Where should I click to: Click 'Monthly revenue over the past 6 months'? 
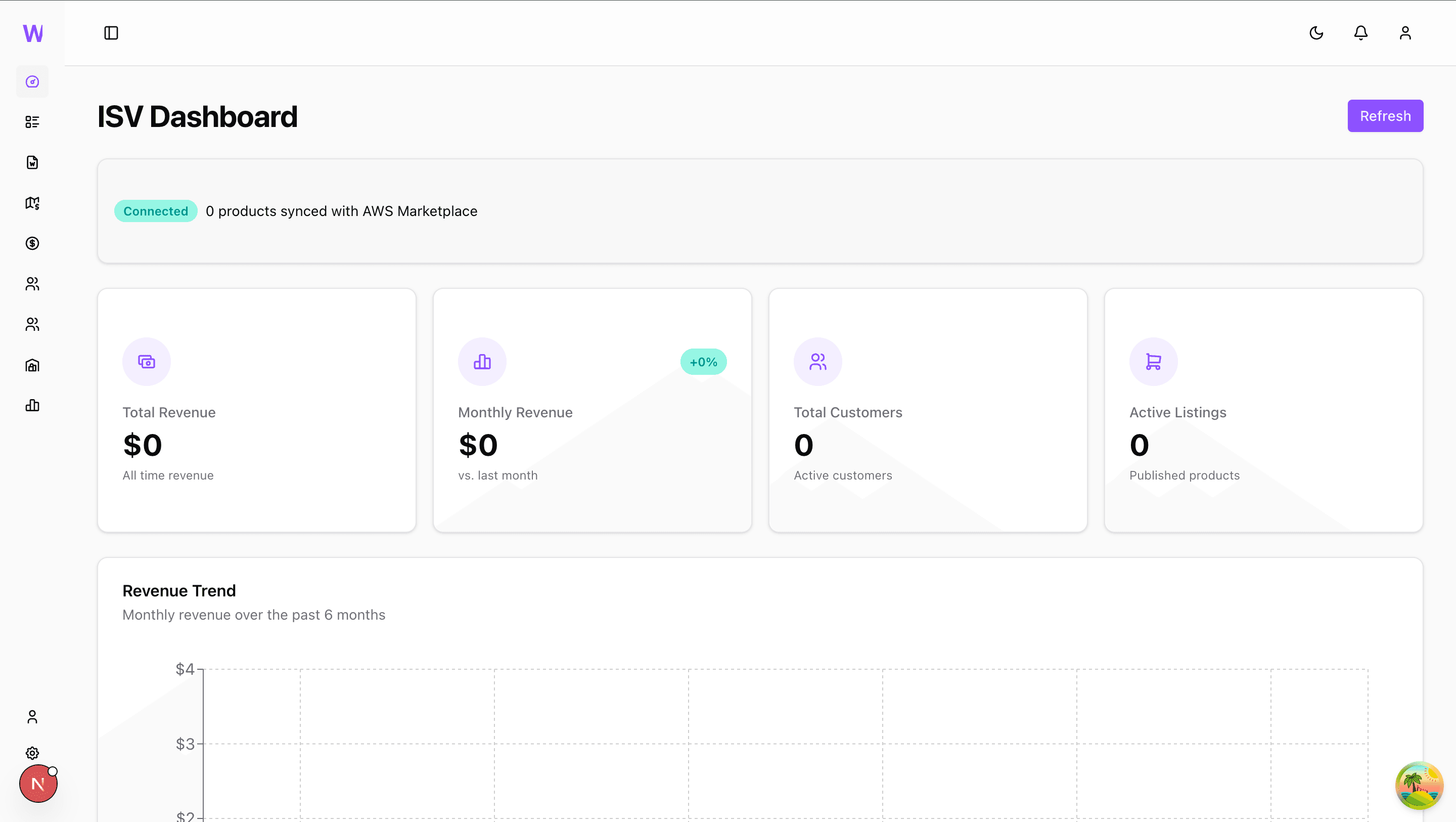coord(254,615)
